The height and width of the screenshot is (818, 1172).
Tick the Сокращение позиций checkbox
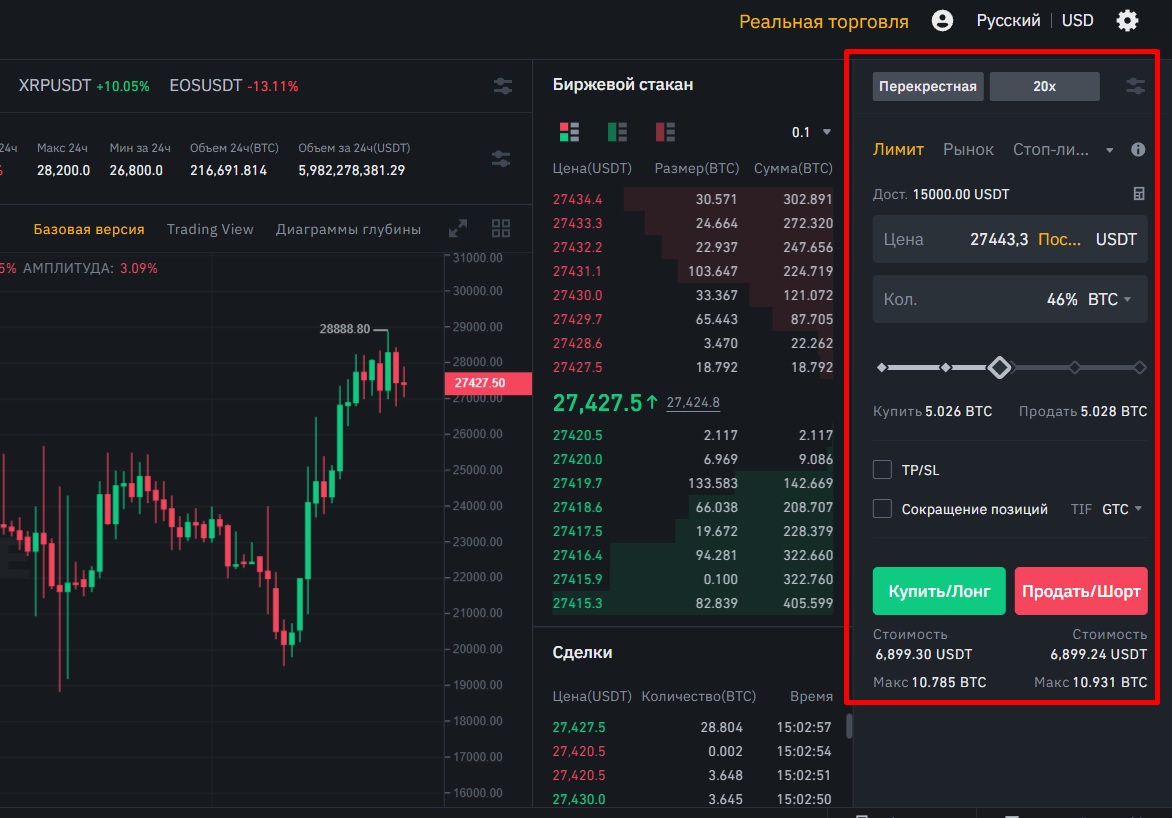click(882, 509)
